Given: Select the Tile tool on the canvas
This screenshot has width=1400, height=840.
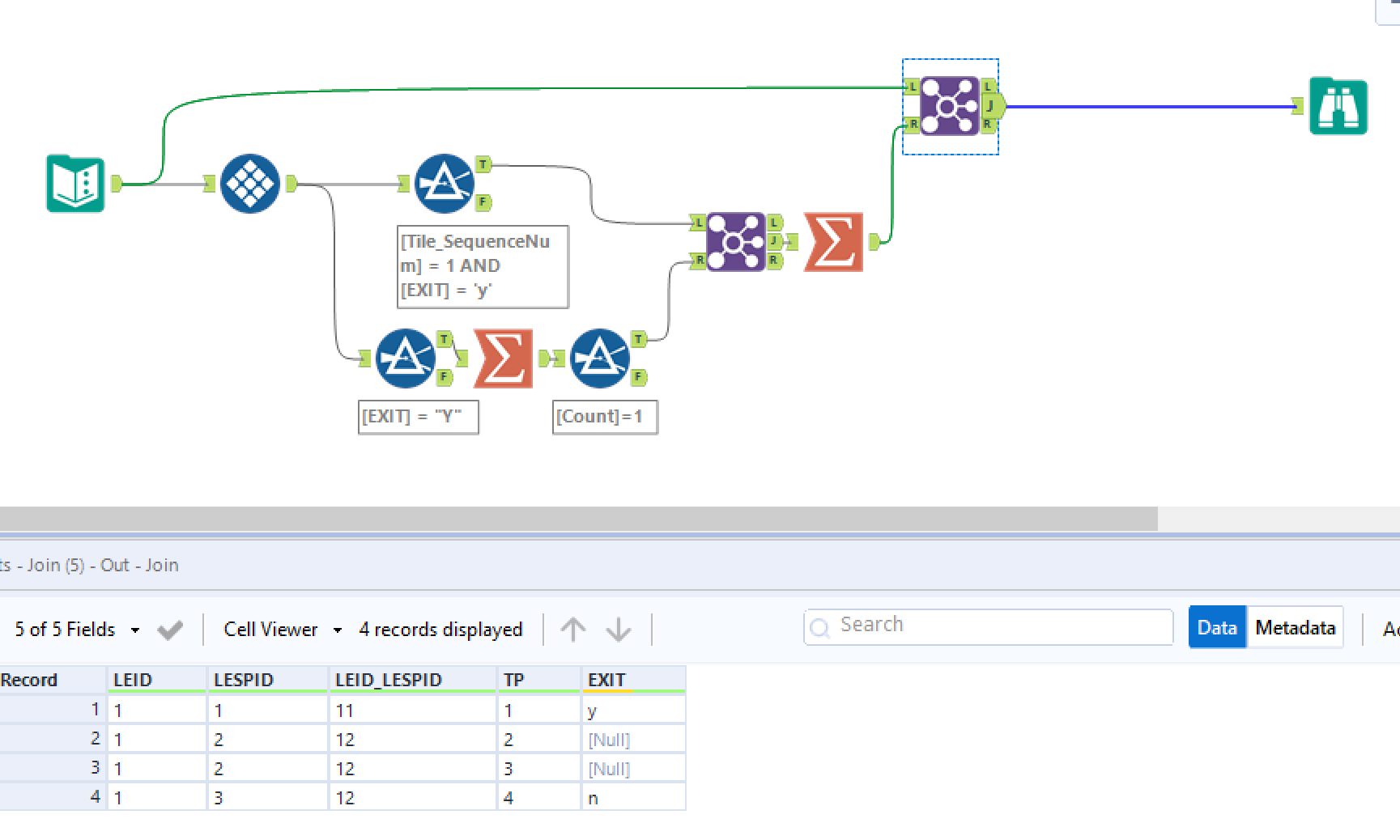Looking at the screenshot, I should (250, 185).
